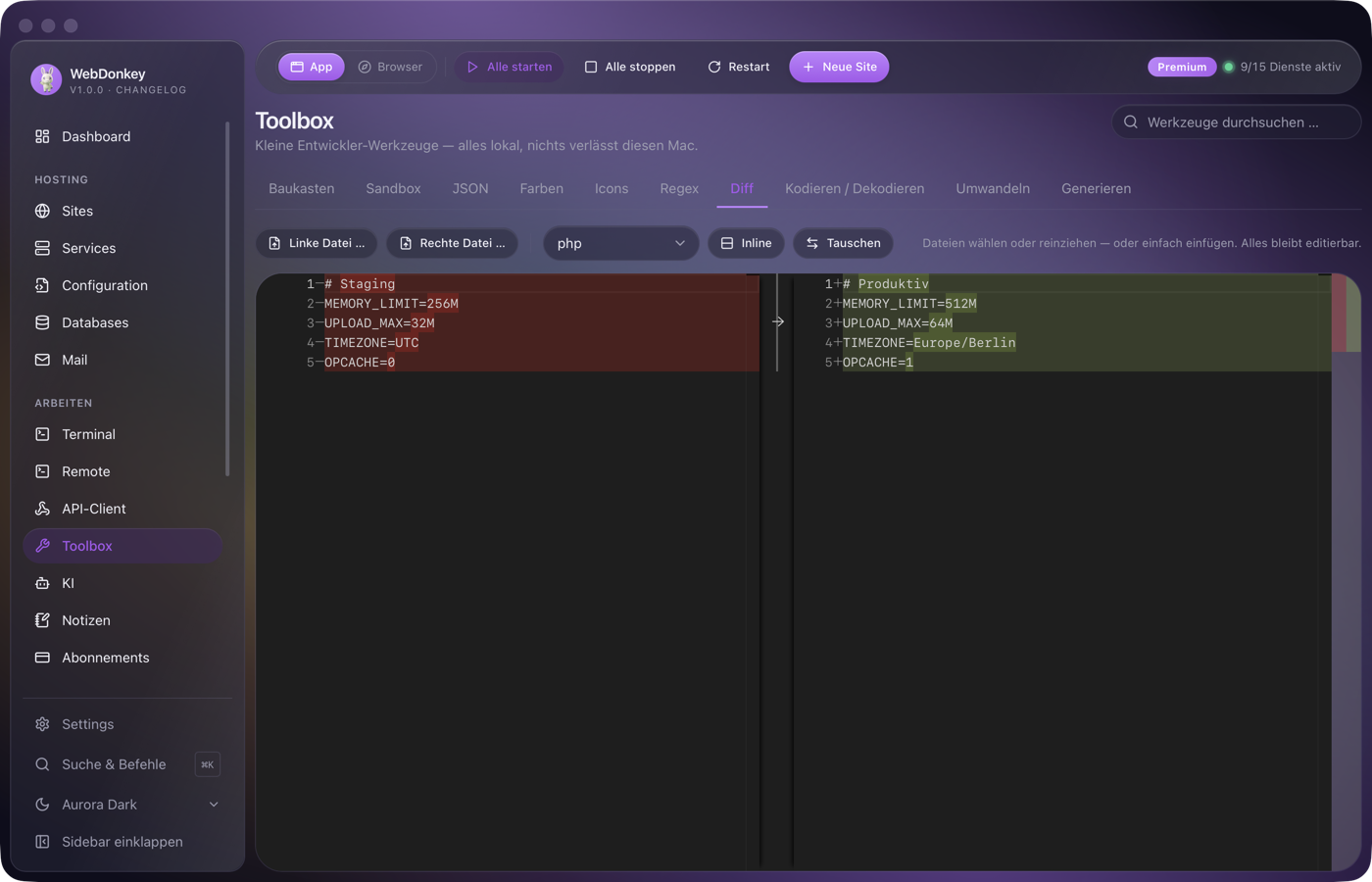Click the ⌘K shortcut badge
Screen dimensions: 1372x882
208,764
